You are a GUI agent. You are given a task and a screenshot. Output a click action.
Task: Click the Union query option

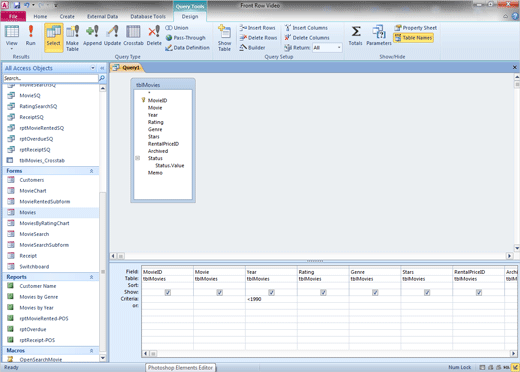point(177,28)
